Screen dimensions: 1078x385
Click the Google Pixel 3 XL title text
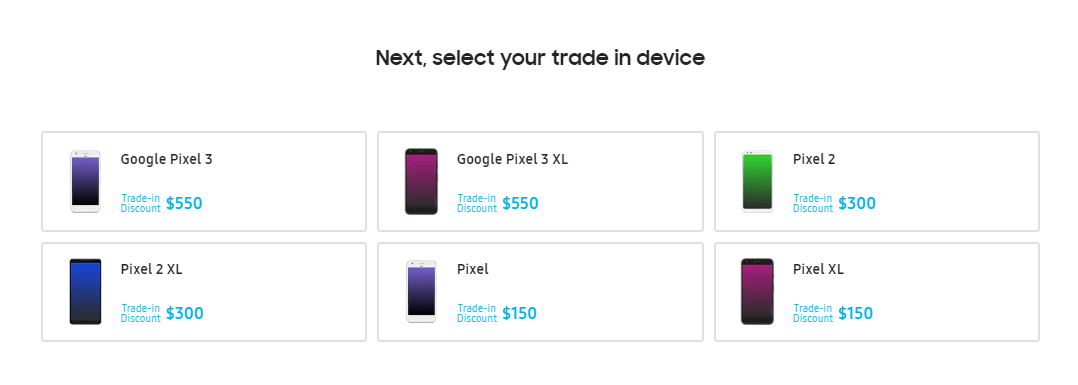click(x=512, y=160)
